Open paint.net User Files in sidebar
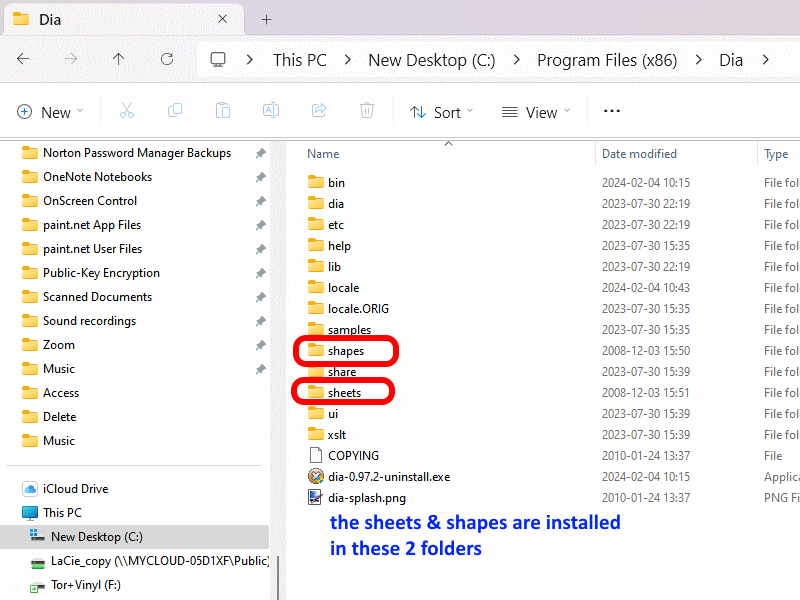 (x=82, y=248)
